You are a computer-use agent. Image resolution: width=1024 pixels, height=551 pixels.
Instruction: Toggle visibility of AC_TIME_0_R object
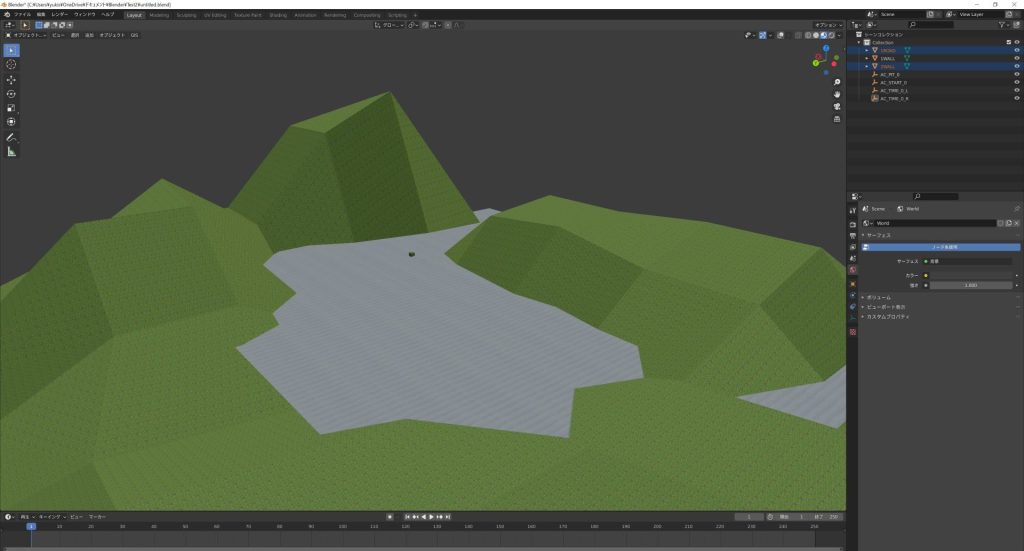(1017, 98)
